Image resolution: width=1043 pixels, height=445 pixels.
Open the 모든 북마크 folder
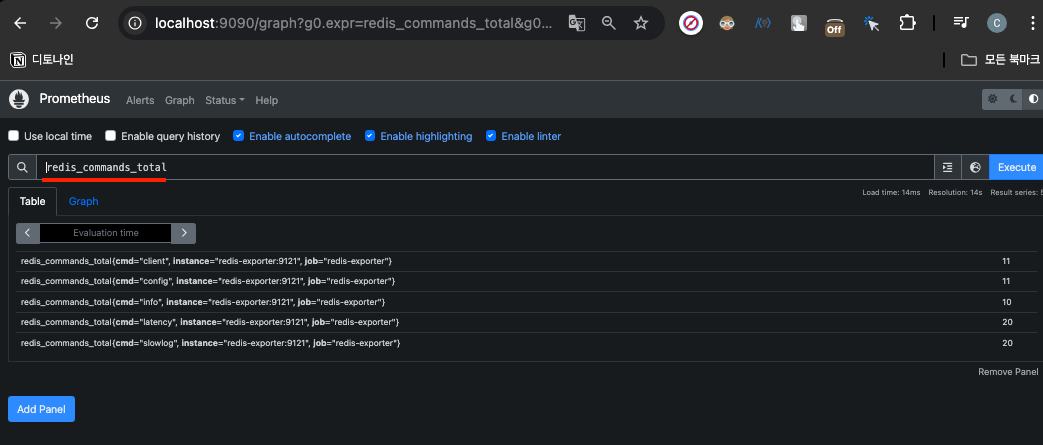[x=1000, y=60]
